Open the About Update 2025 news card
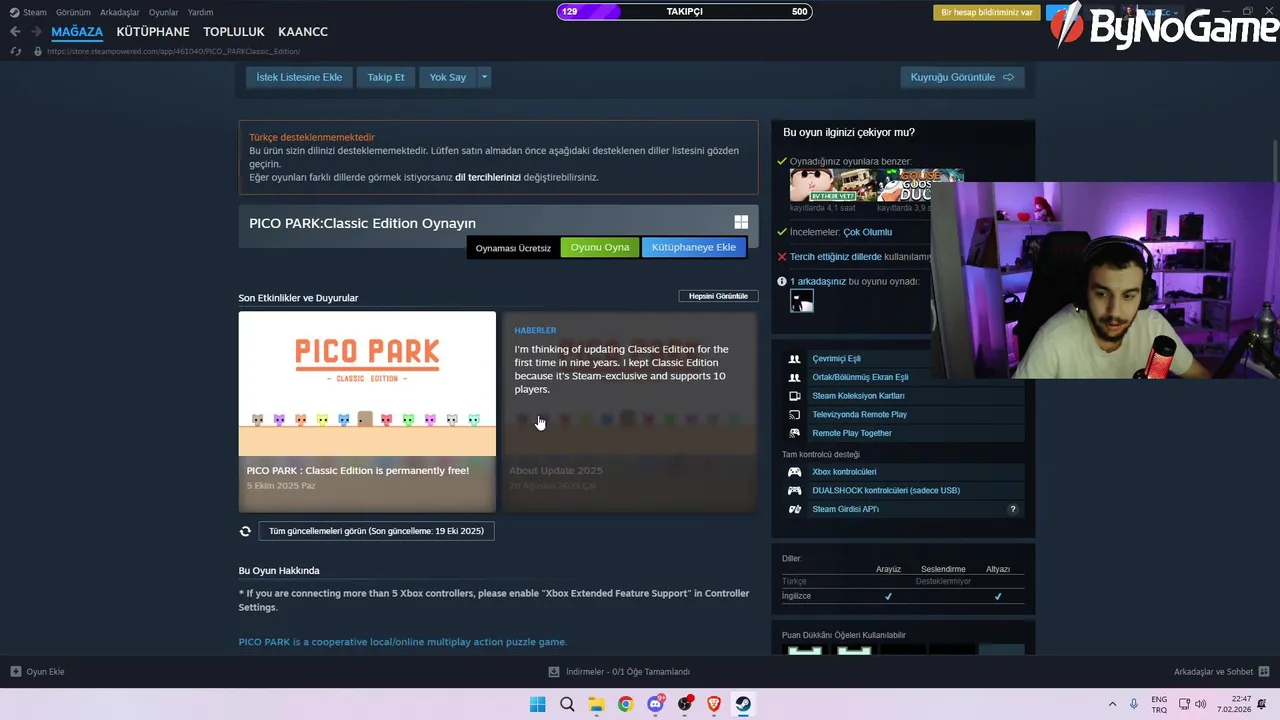 click(630, 412)
